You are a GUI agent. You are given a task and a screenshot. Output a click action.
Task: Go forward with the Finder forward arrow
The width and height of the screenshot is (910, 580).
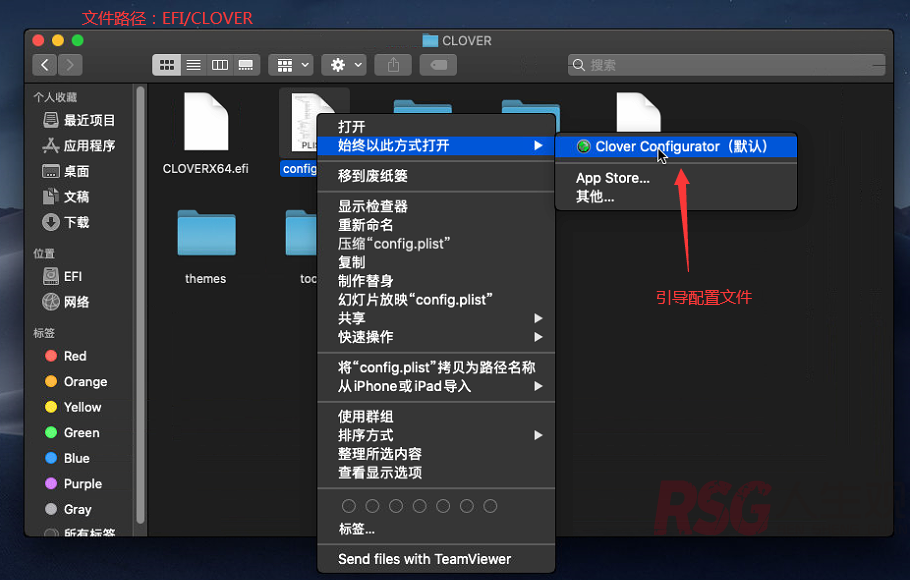pyautogui.click(x=70, y=65)
